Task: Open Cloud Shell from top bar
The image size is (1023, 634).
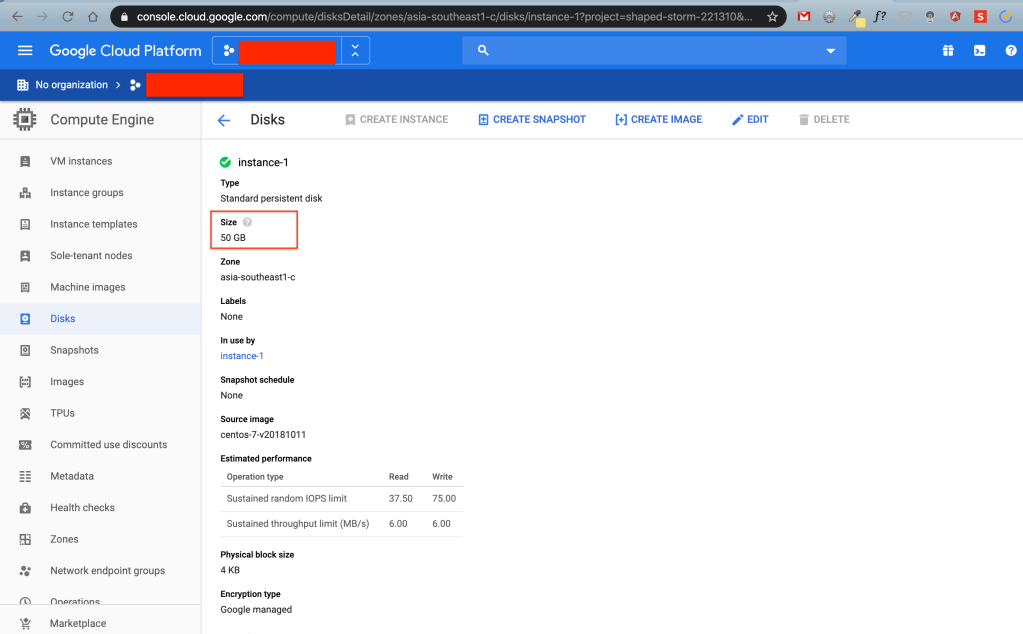Action: pos(979,51)
